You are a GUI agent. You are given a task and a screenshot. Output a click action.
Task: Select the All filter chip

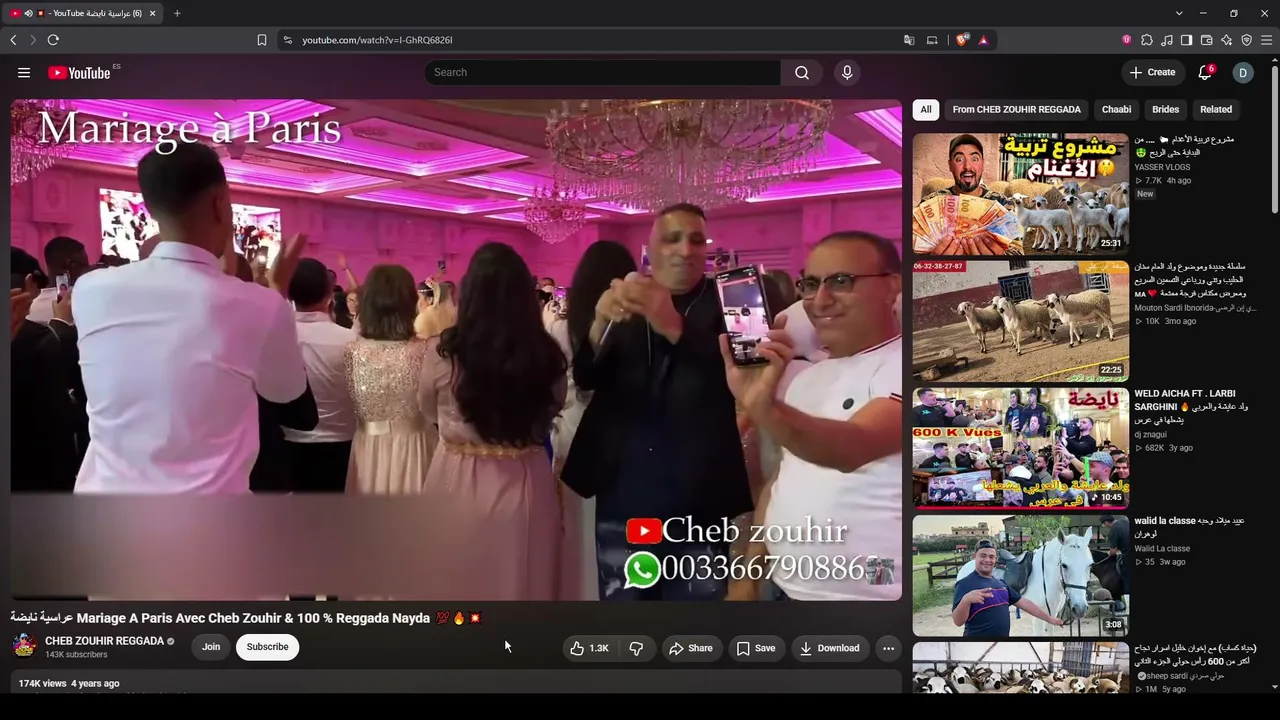926,110
